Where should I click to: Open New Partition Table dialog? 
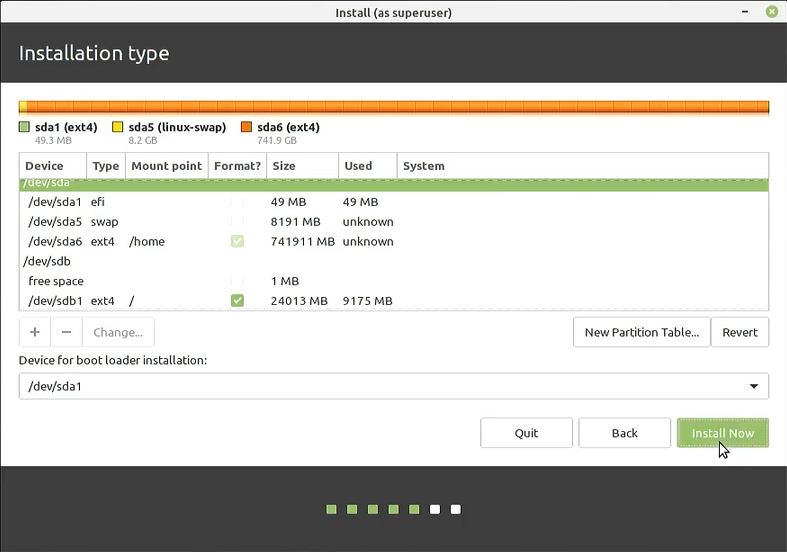point(641,332)
